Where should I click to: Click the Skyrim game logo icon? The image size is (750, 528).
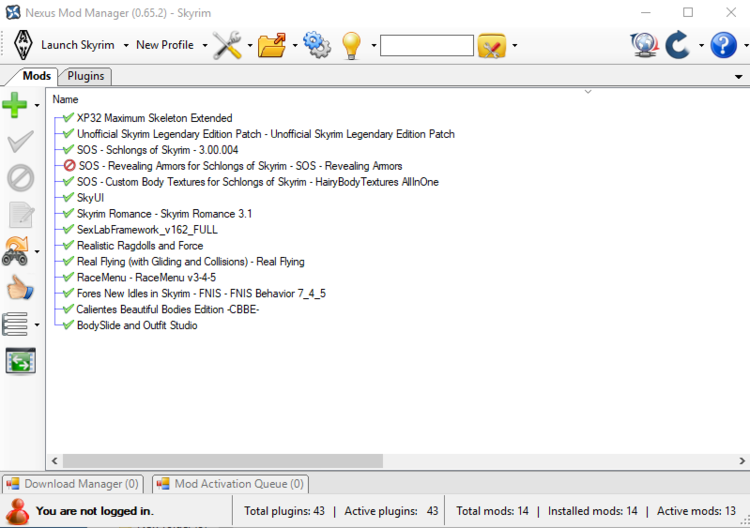pyautogui.click(x=22, y=45)
